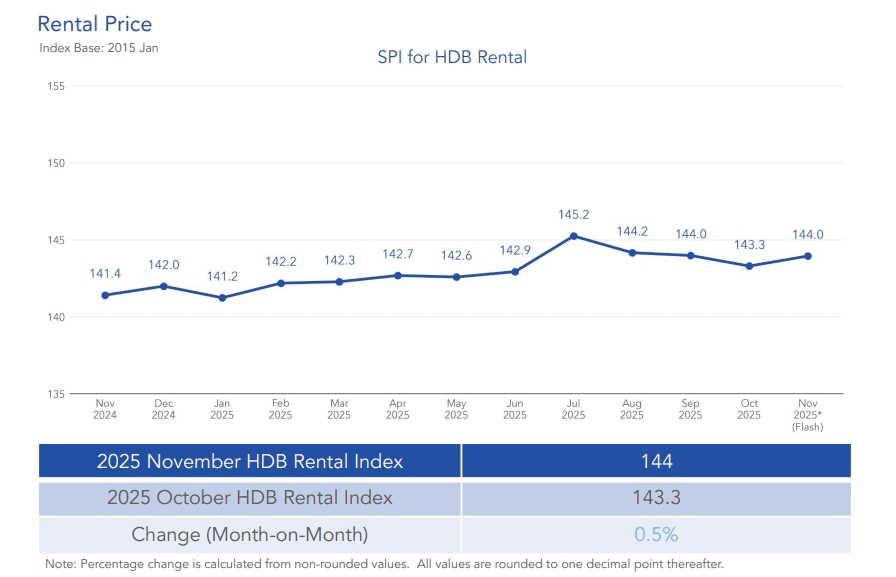Select the 'Change (Month-on-Month)' table cell
The width and height of the screenshot is (896, 577).
coord(250,534)
